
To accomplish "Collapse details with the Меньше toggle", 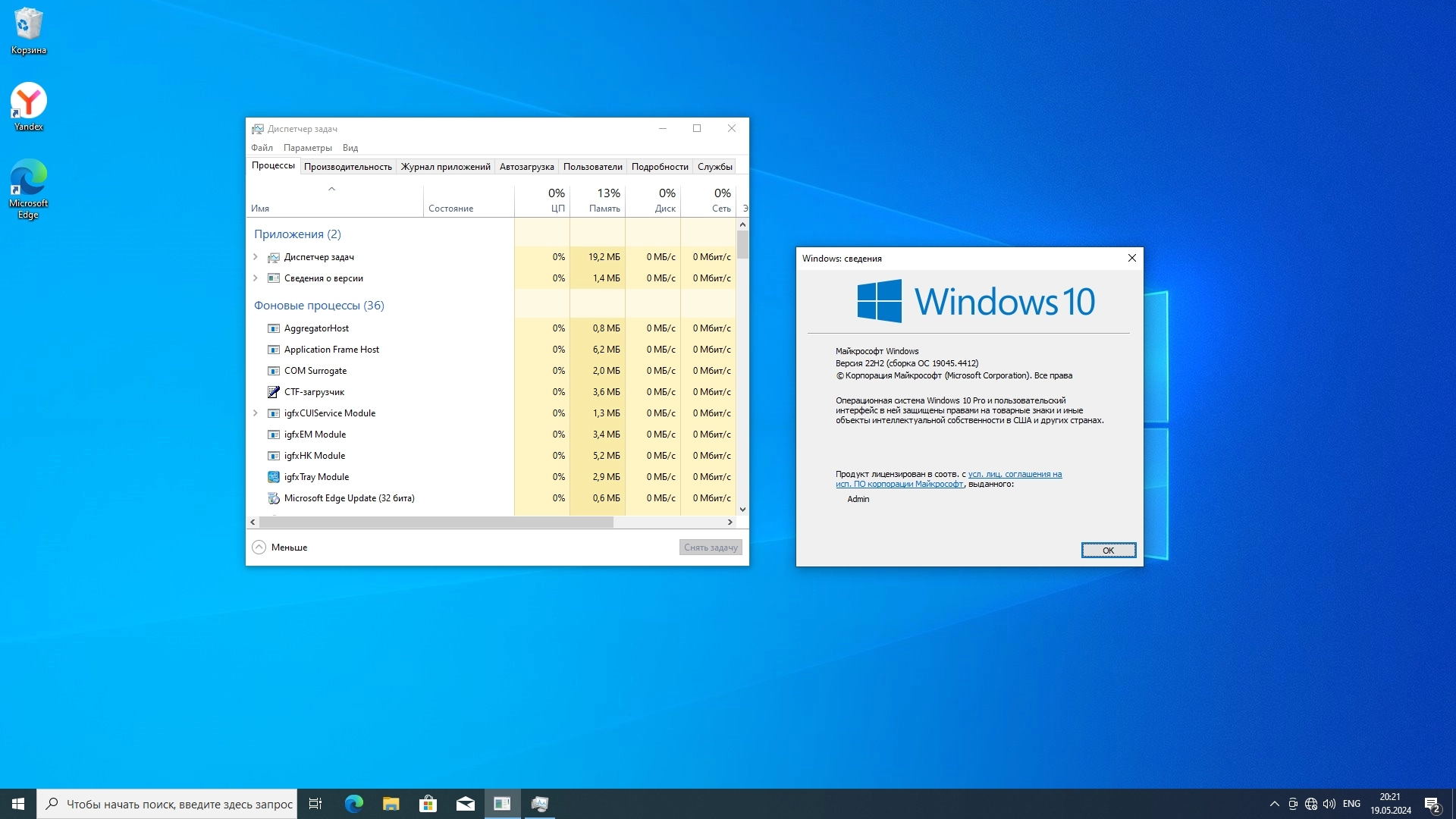I will point(279,548).
